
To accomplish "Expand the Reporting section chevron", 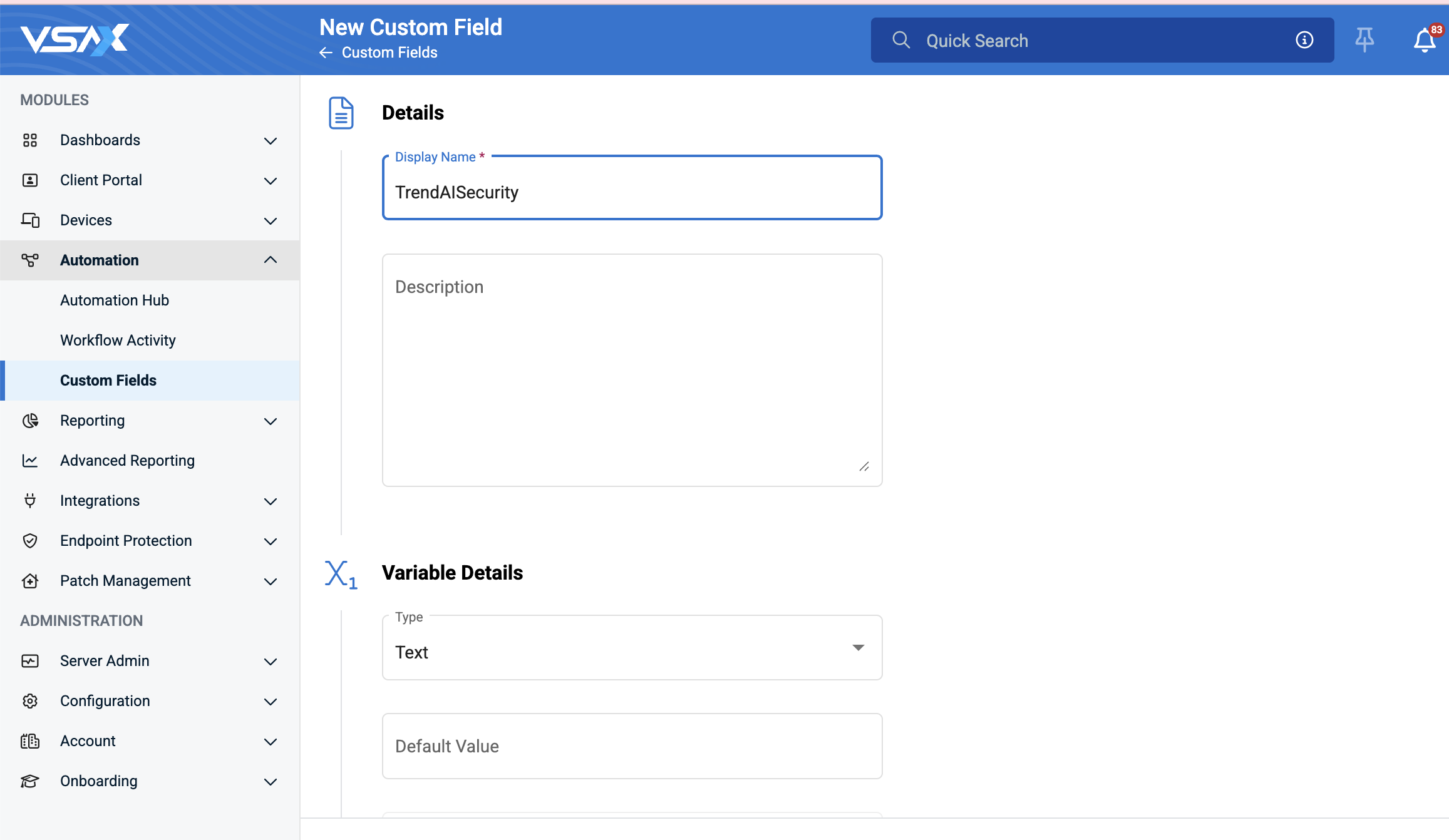I will tap(270, 421).
